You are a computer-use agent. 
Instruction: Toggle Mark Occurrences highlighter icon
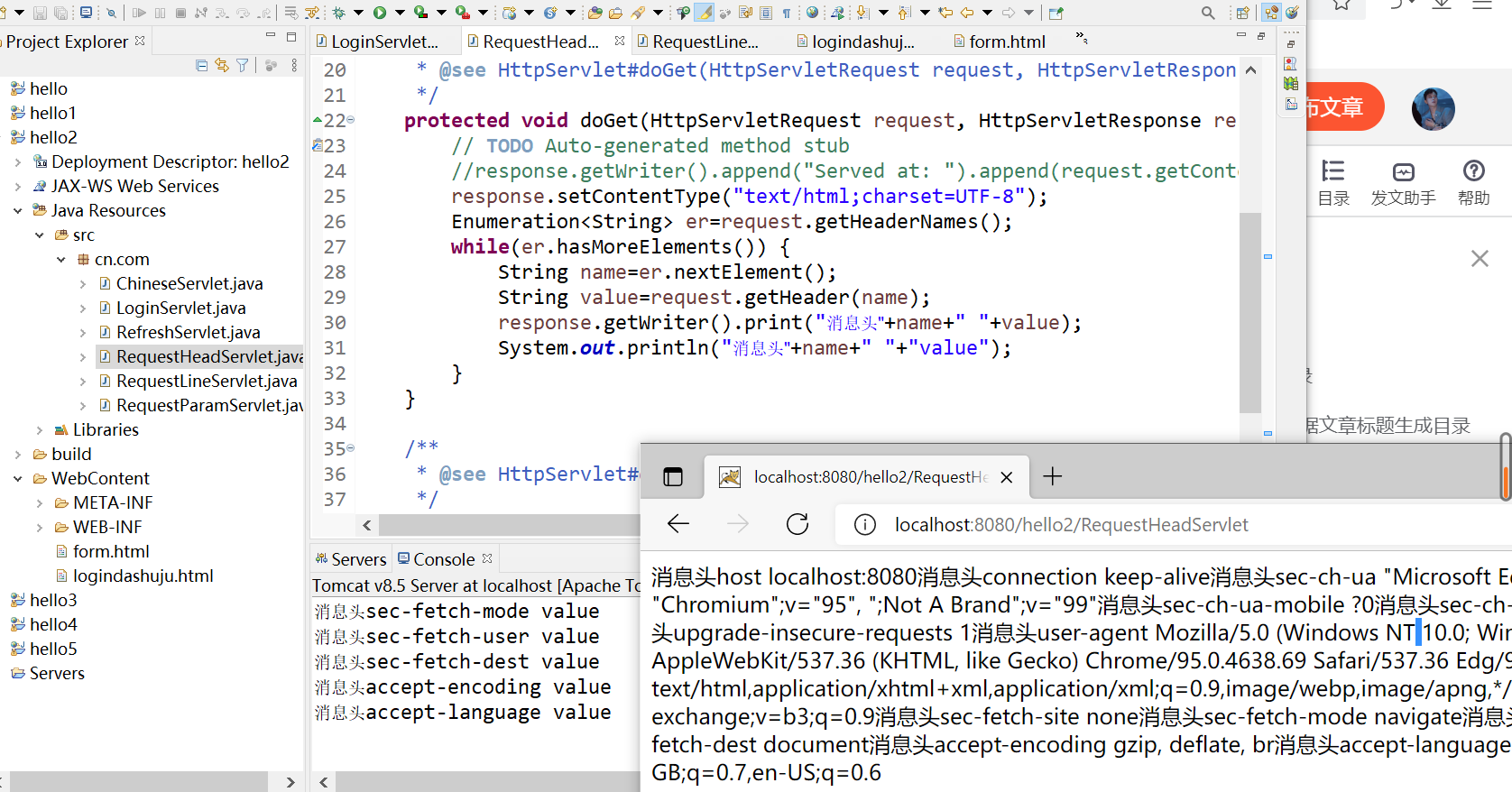point(703,13)
